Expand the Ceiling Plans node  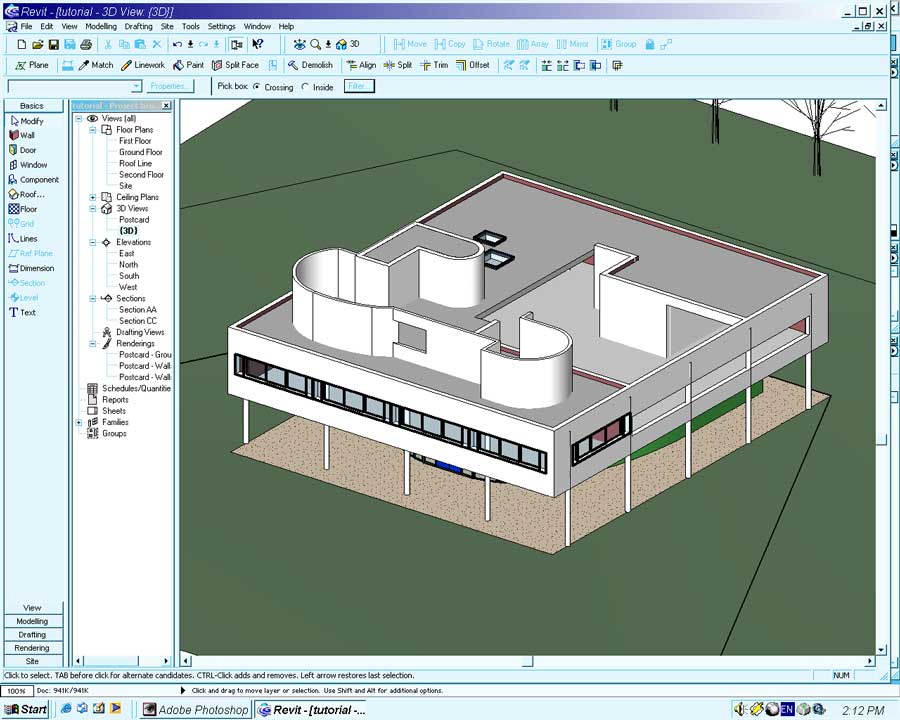point(92,198)
